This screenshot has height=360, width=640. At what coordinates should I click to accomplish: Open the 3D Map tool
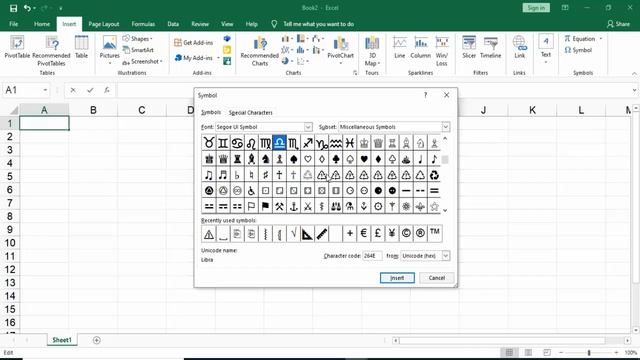click(372, 51)
